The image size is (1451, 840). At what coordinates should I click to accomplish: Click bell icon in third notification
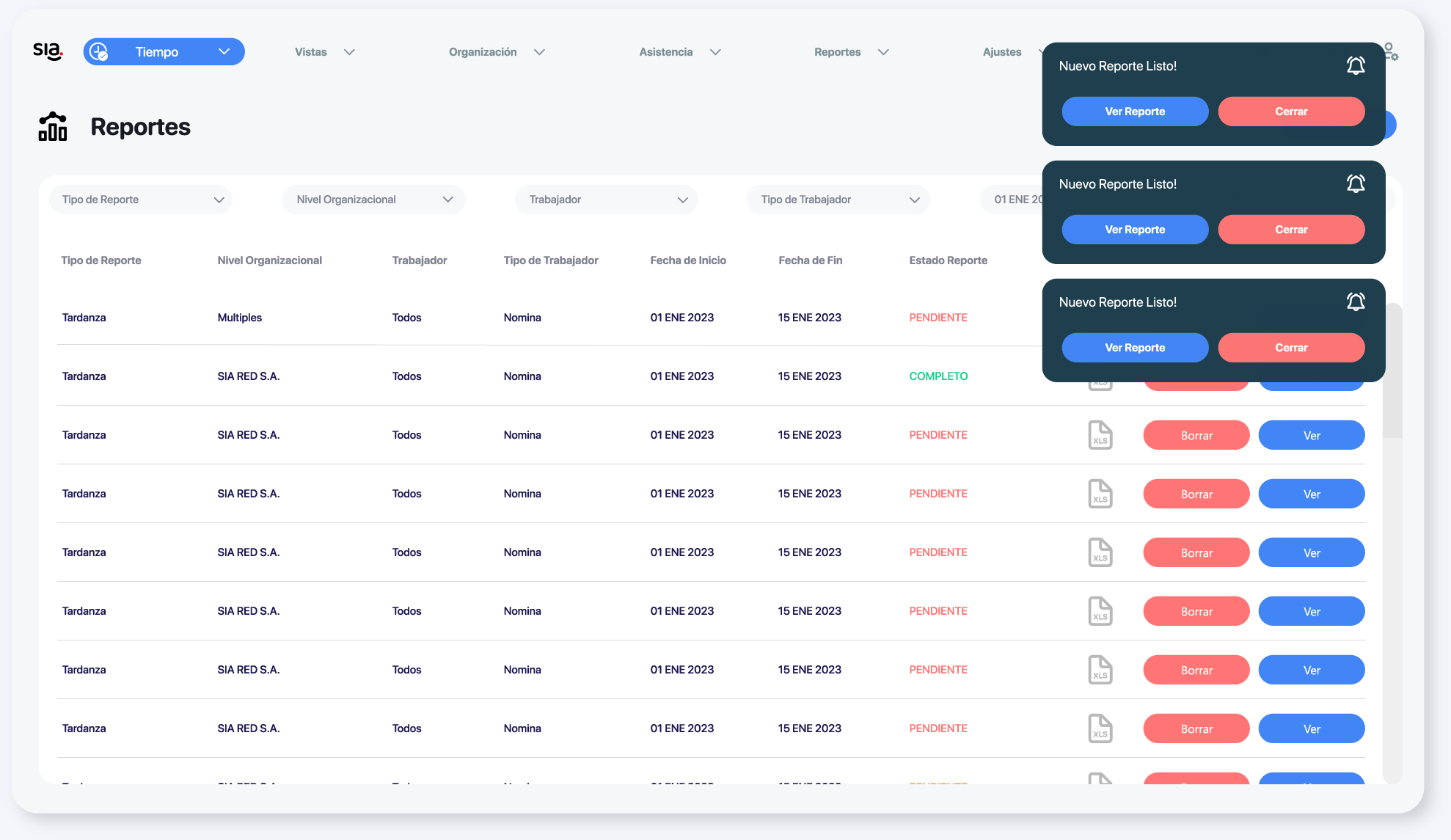pyautogui.click(x=1356, y=302)
